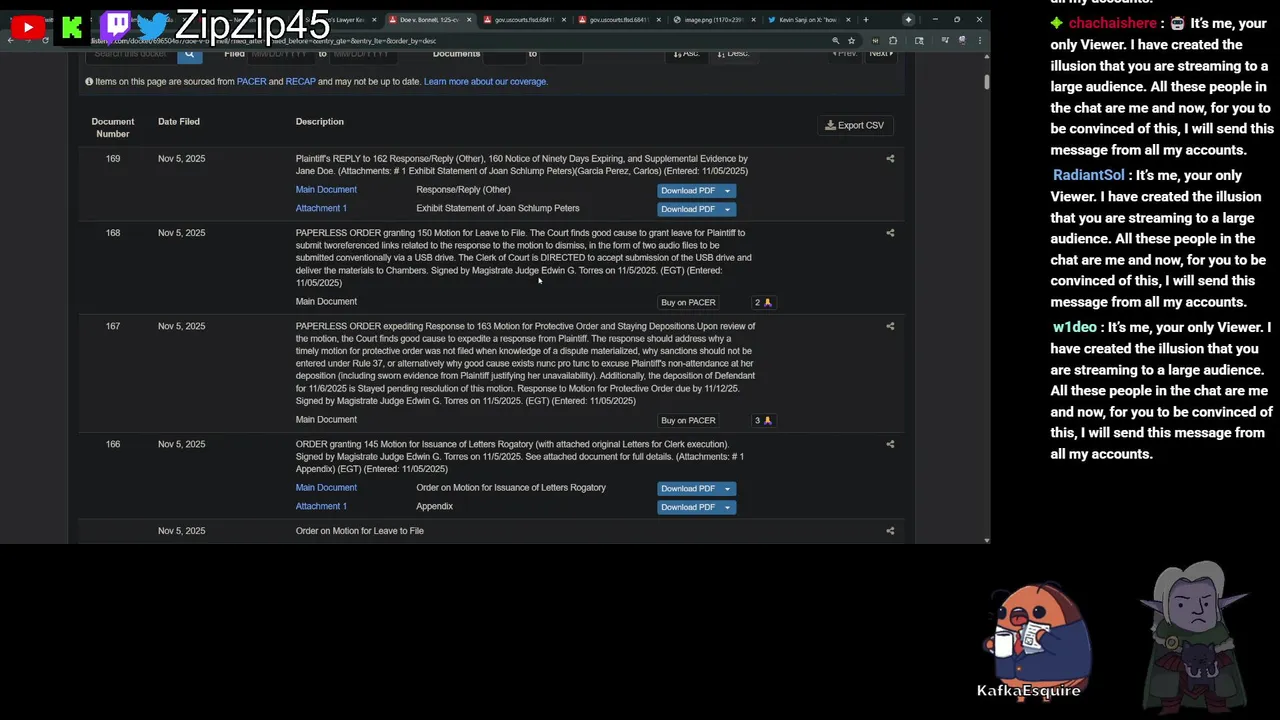Click the Document Number column header

point(113,128)
